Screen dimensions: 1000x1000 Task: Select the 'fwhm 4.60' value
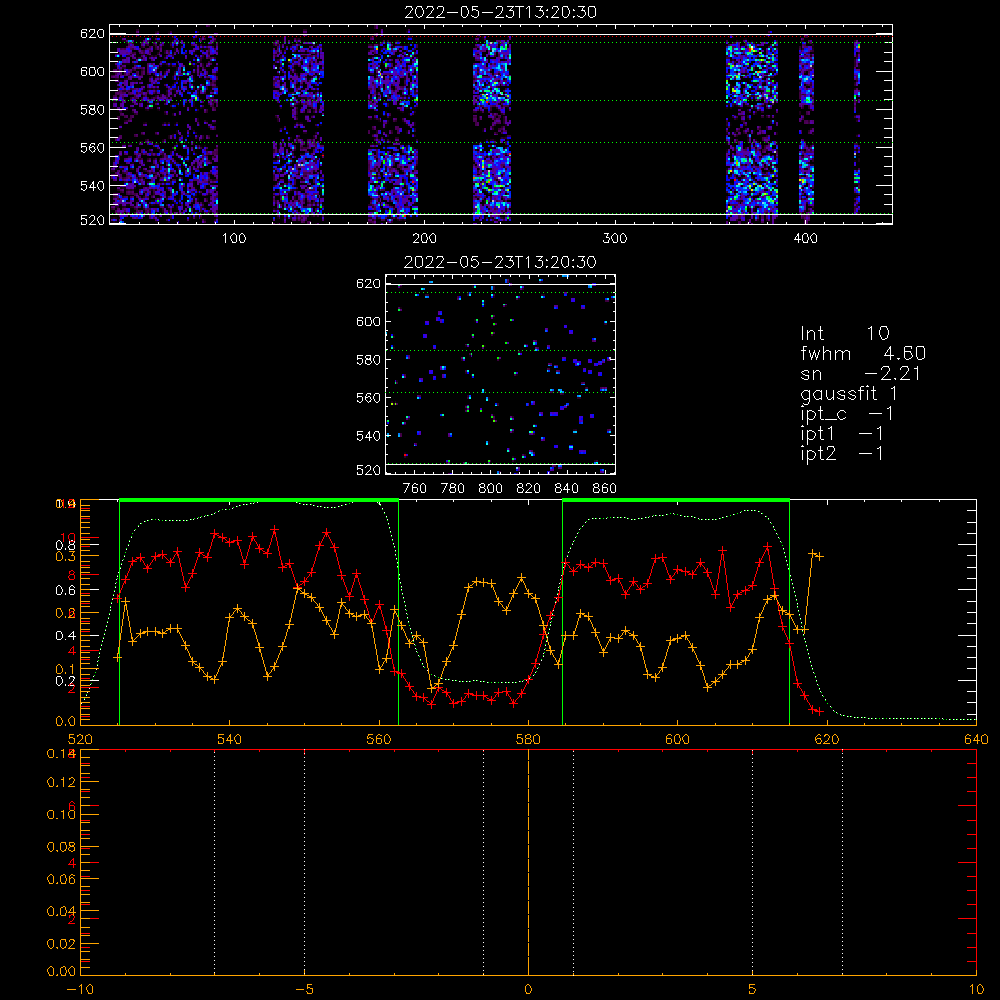coord(863,353)
